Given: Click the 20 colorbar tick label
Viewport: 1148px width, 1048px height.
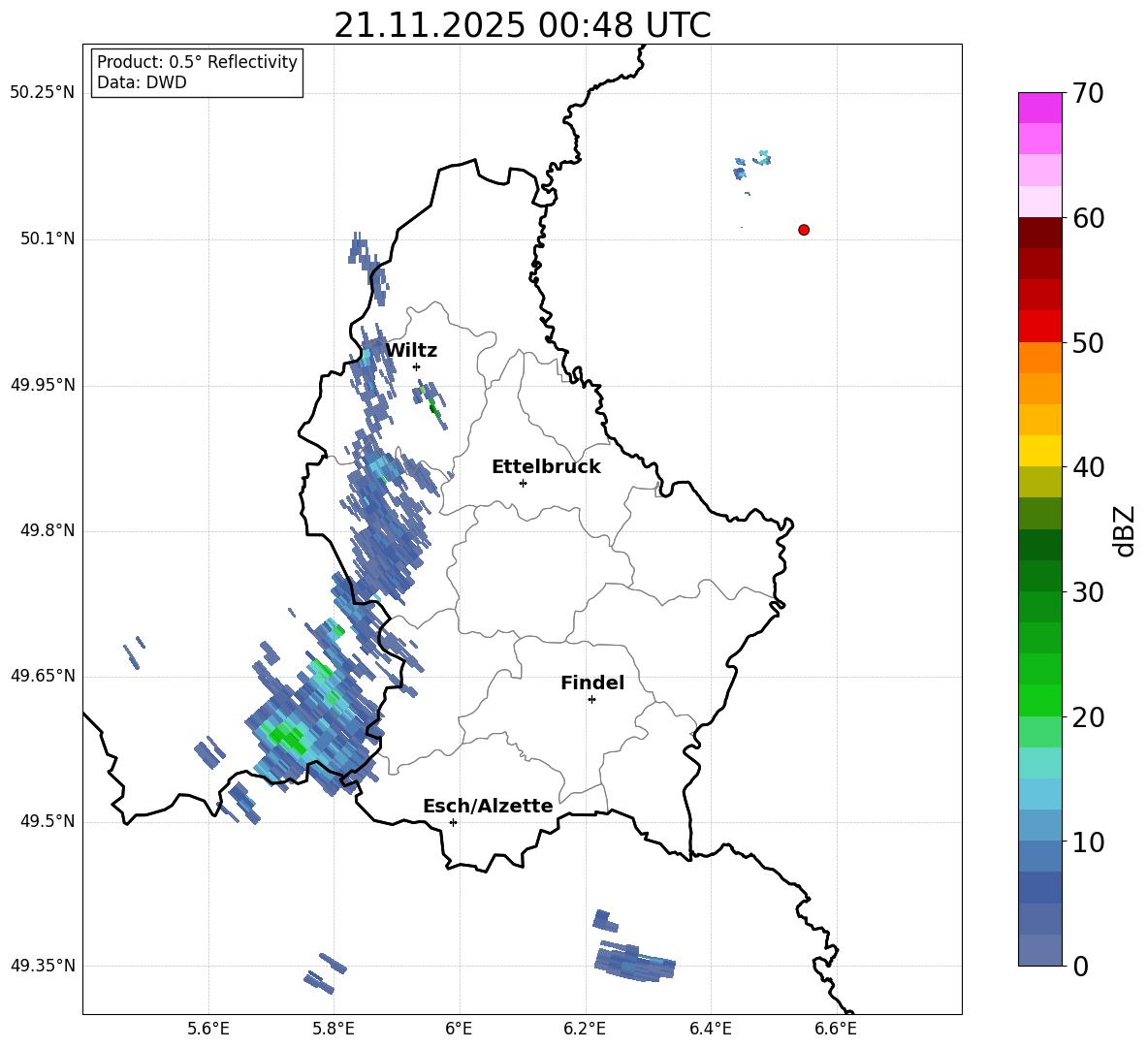Looking at the screenshot, I should pos(1088,717).
